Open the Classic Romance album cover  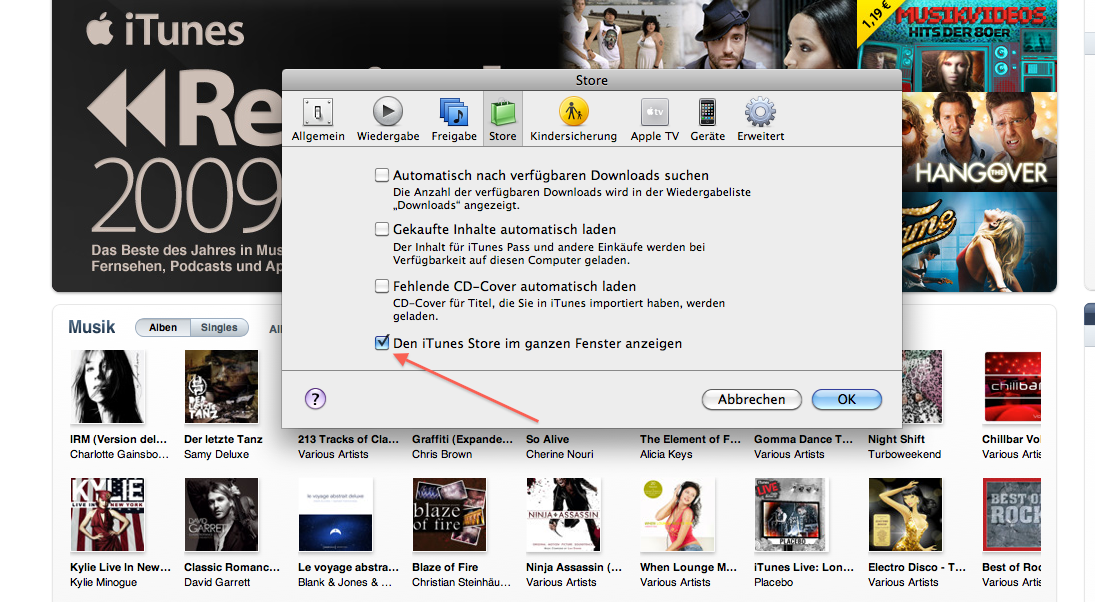[x=221, y=515]
